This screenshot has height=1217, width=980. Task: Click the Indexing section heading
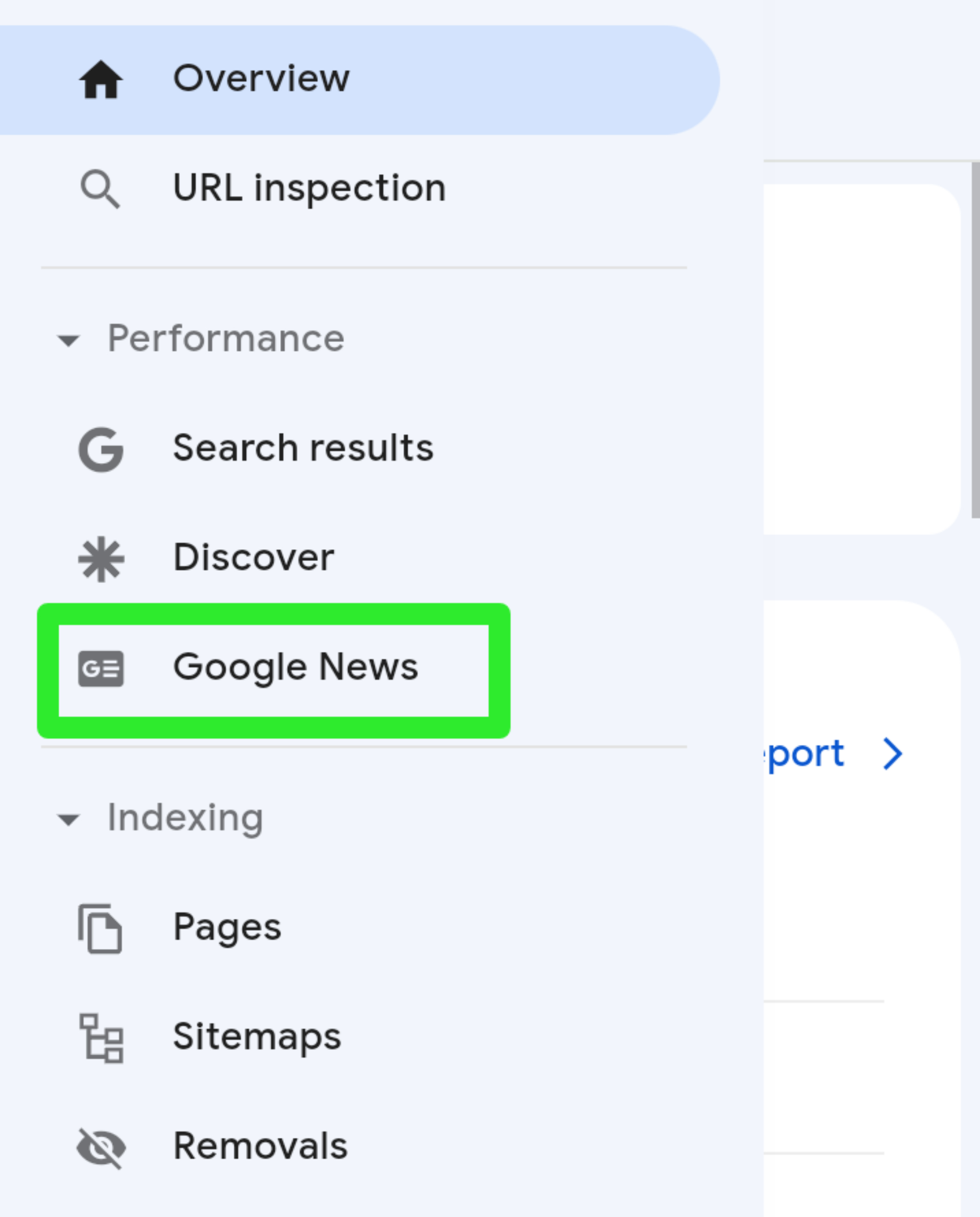[x=185, y=817]
